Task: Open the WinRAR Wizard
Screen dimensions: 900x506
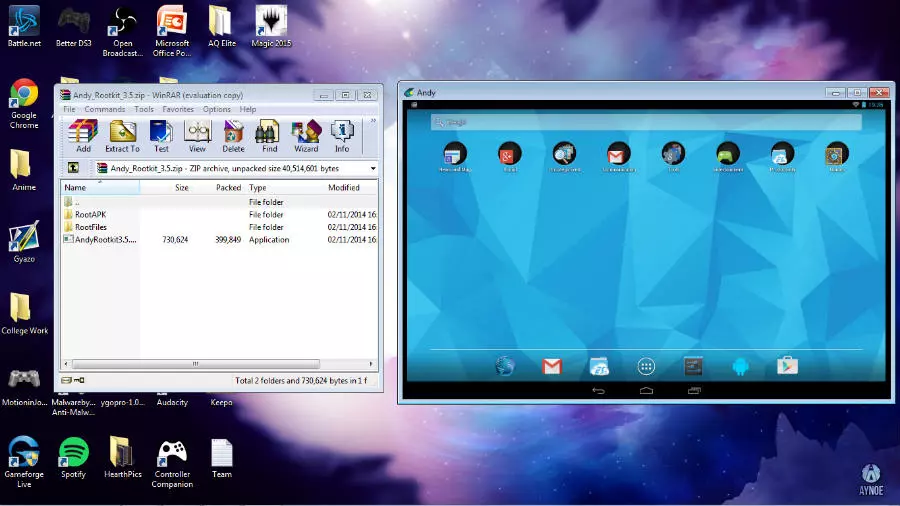Action: 305,135
